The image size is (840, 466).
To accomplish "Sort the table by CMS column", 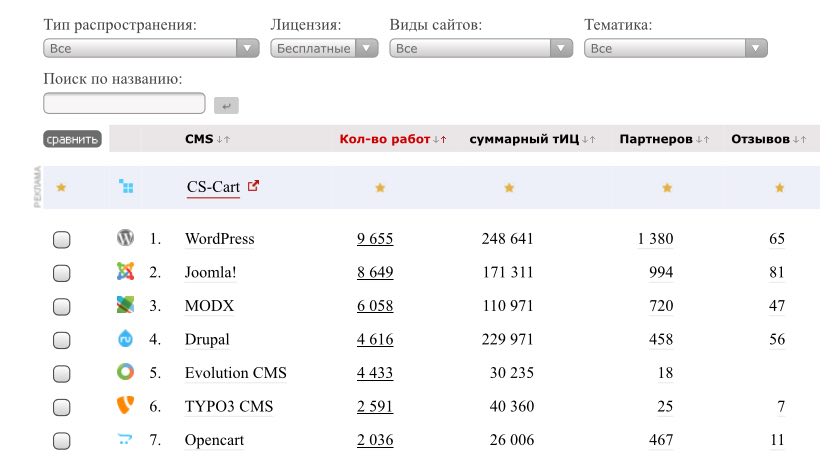I will pyautogui.click(x=207, y=139).
